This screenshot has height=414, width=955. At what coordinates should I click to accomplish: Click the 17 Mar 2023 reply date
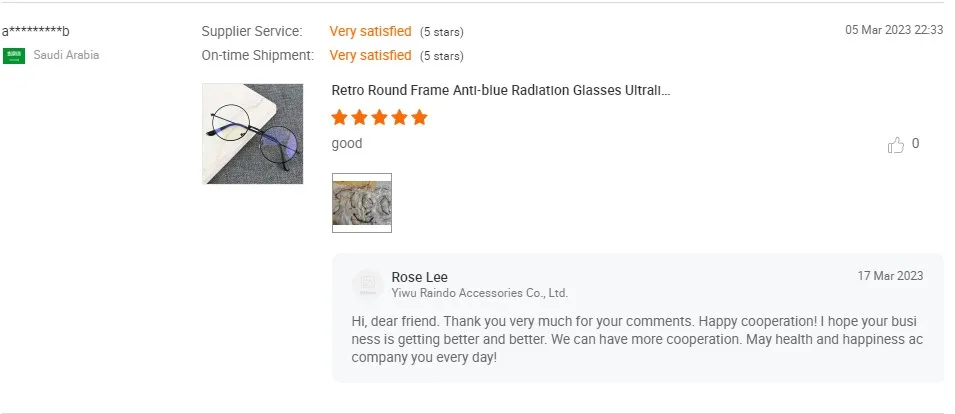pyautogui.click(x=890, y=276)
